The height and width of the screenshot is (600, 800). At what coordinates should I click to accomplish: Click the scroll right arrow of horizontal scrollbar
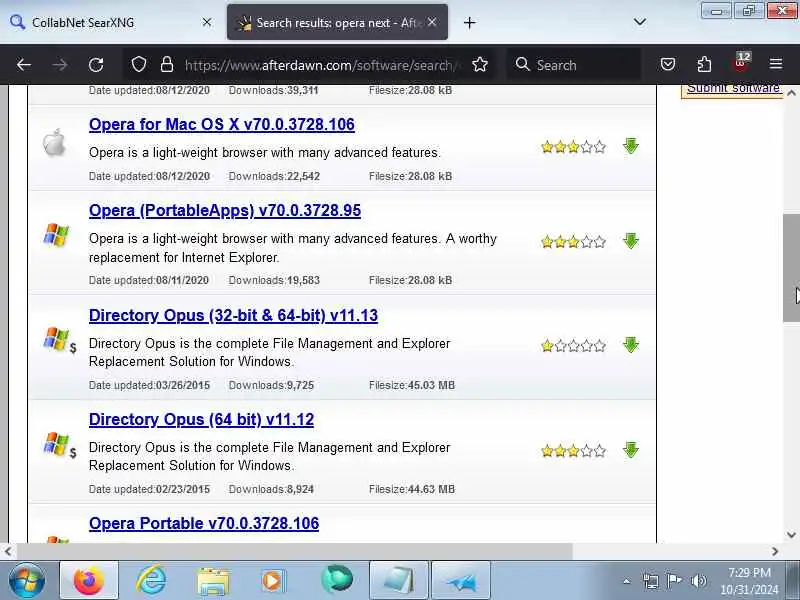[775, 551]
